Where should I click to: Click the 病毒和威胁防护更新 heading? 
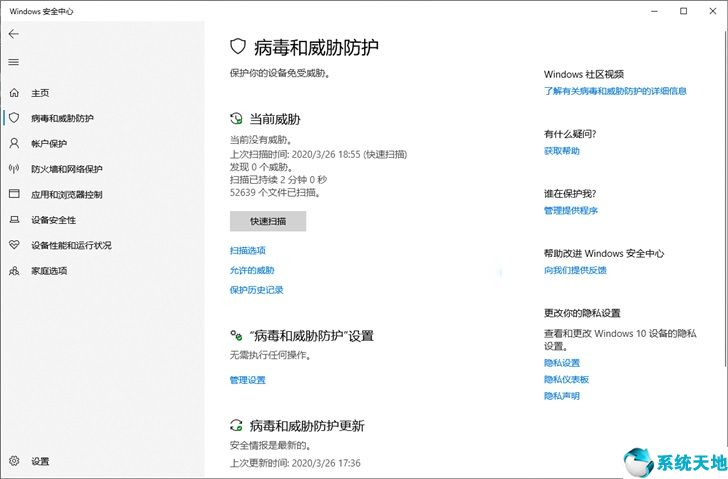coord(307,426)
